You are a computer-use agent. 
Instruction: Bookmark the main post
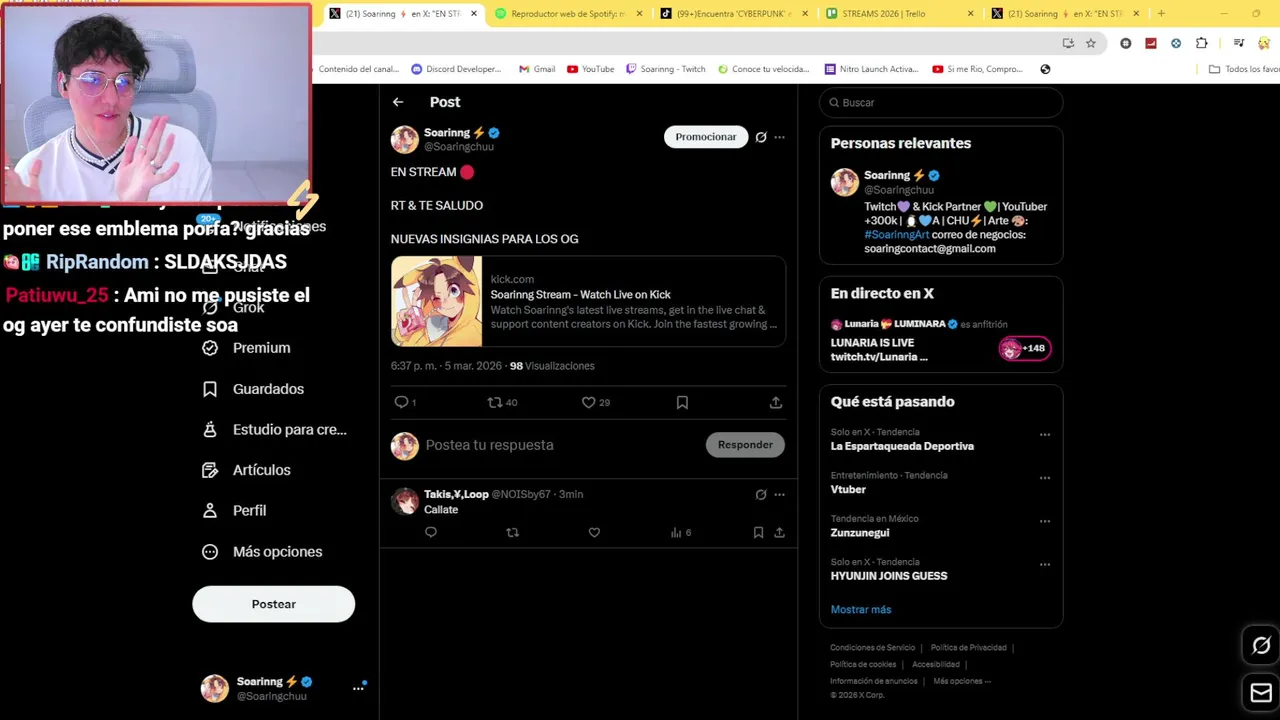(682, 402)
